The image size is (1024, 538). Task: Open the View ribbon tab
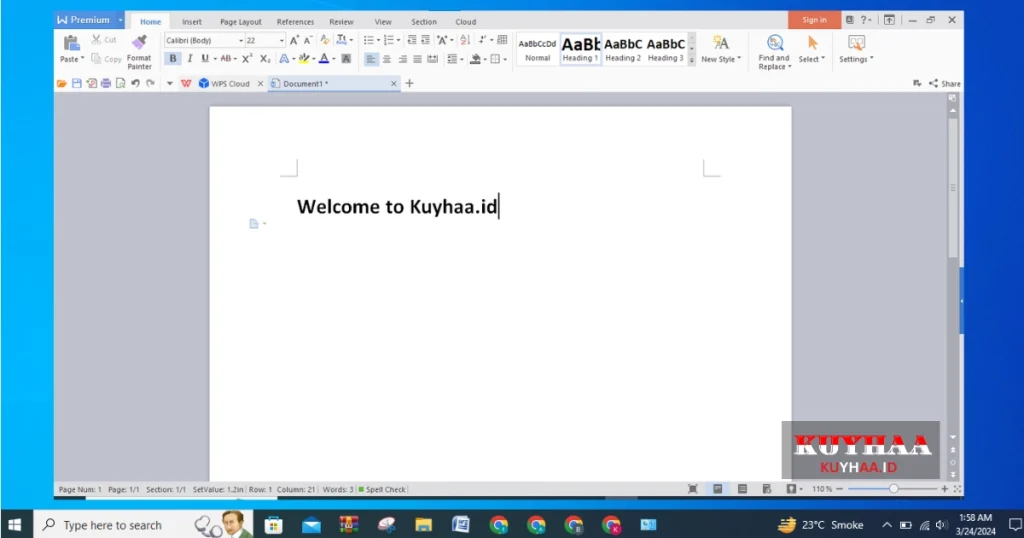(383, 22)
